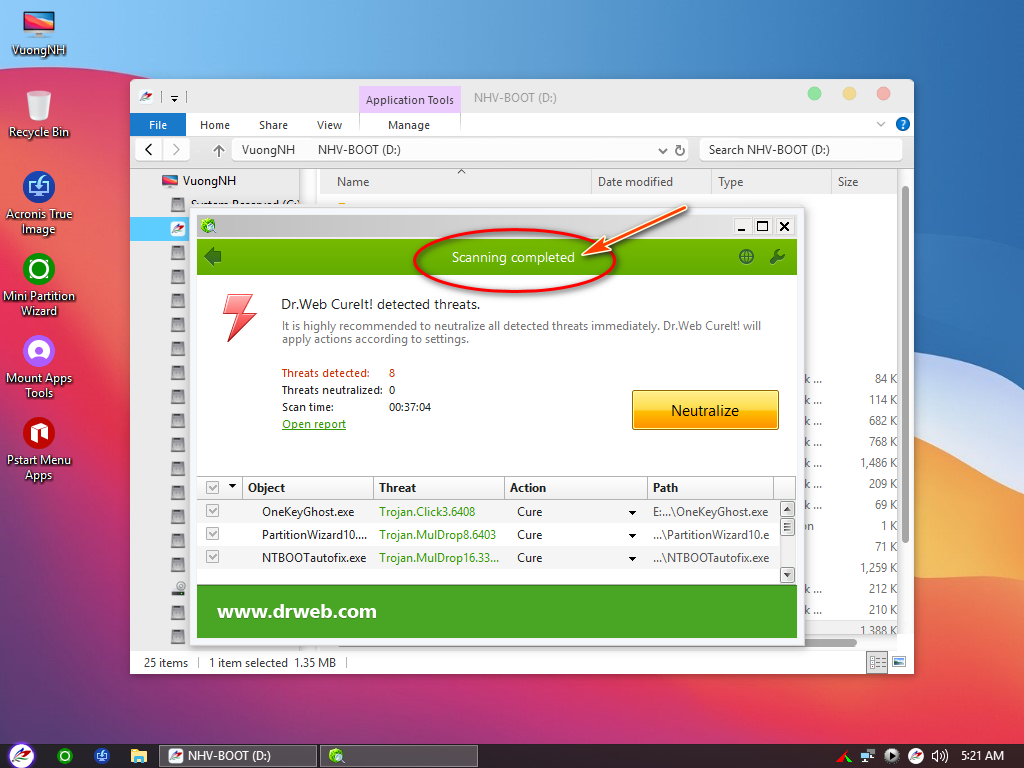Click the Trojan.Click3.6408 threat name
Viewport: 1024px width, 768px height.
(427, 512)
